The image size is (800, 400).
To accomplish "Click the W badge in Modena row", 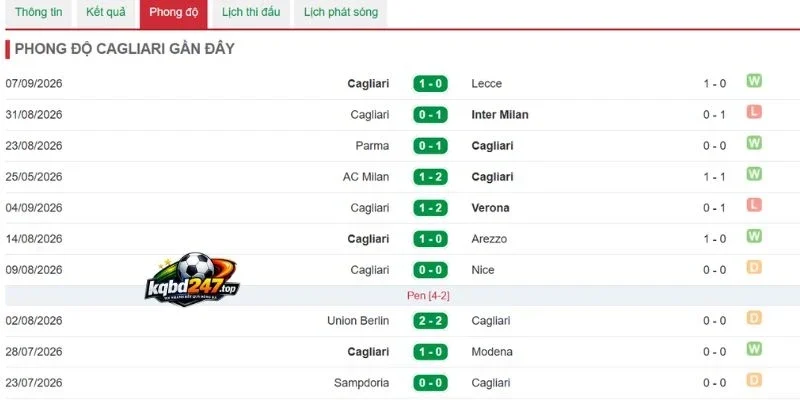I will point(754,349).
